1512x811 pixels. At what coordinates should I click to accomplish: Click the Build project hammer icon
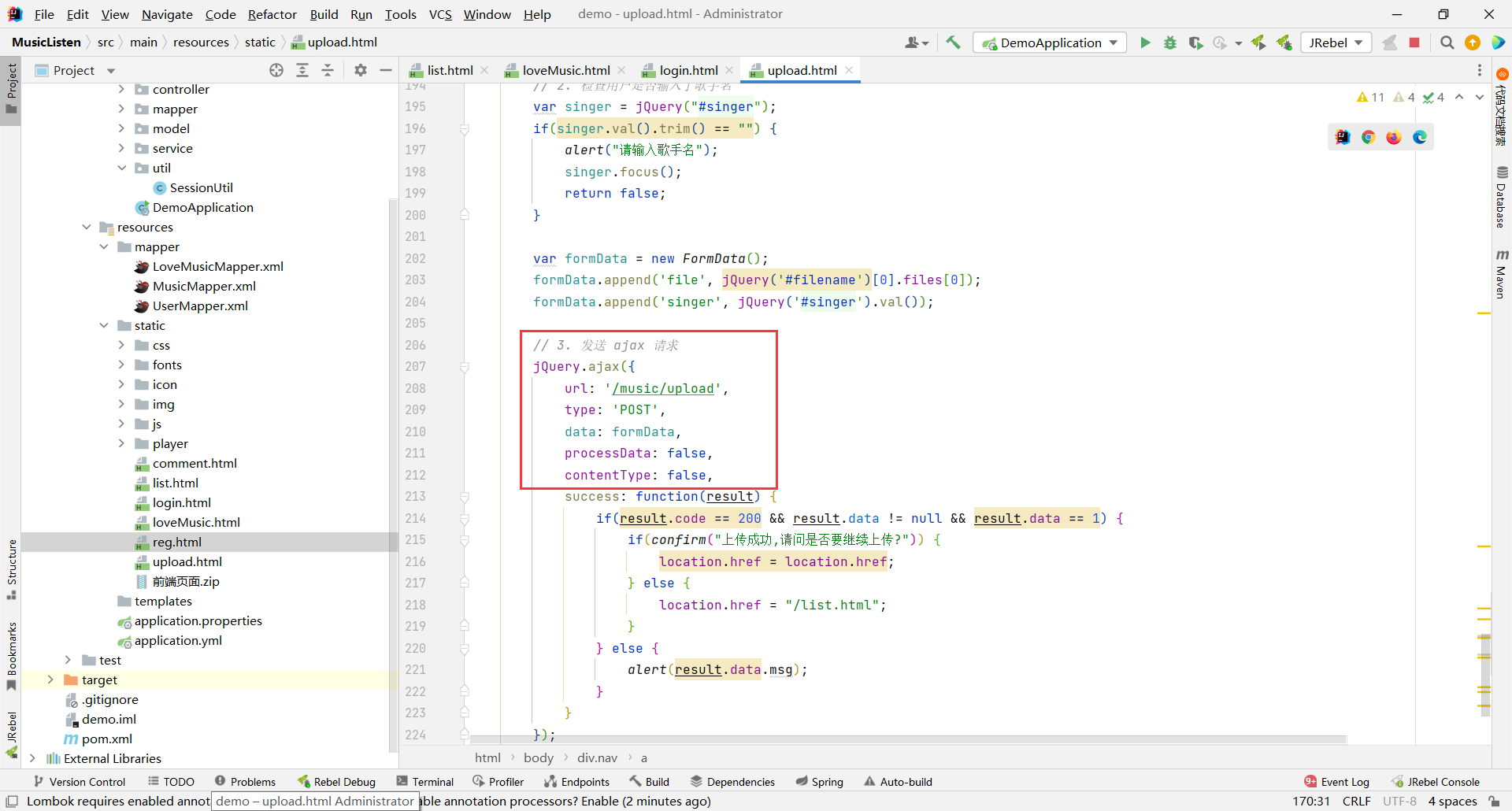pyautogui.click(x=953, y=43)
